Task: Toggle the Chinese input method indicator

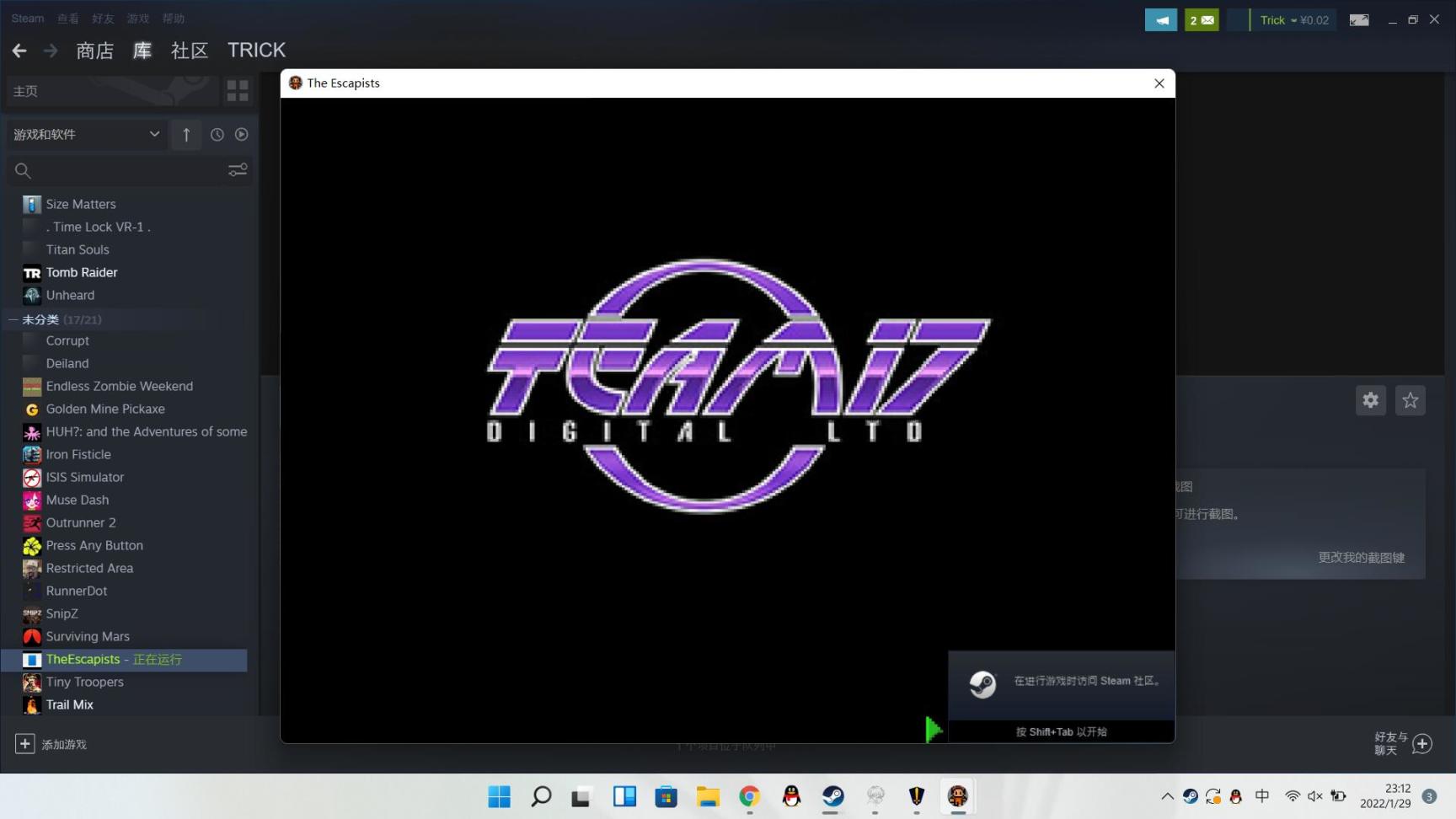Action: point(1262,796)
